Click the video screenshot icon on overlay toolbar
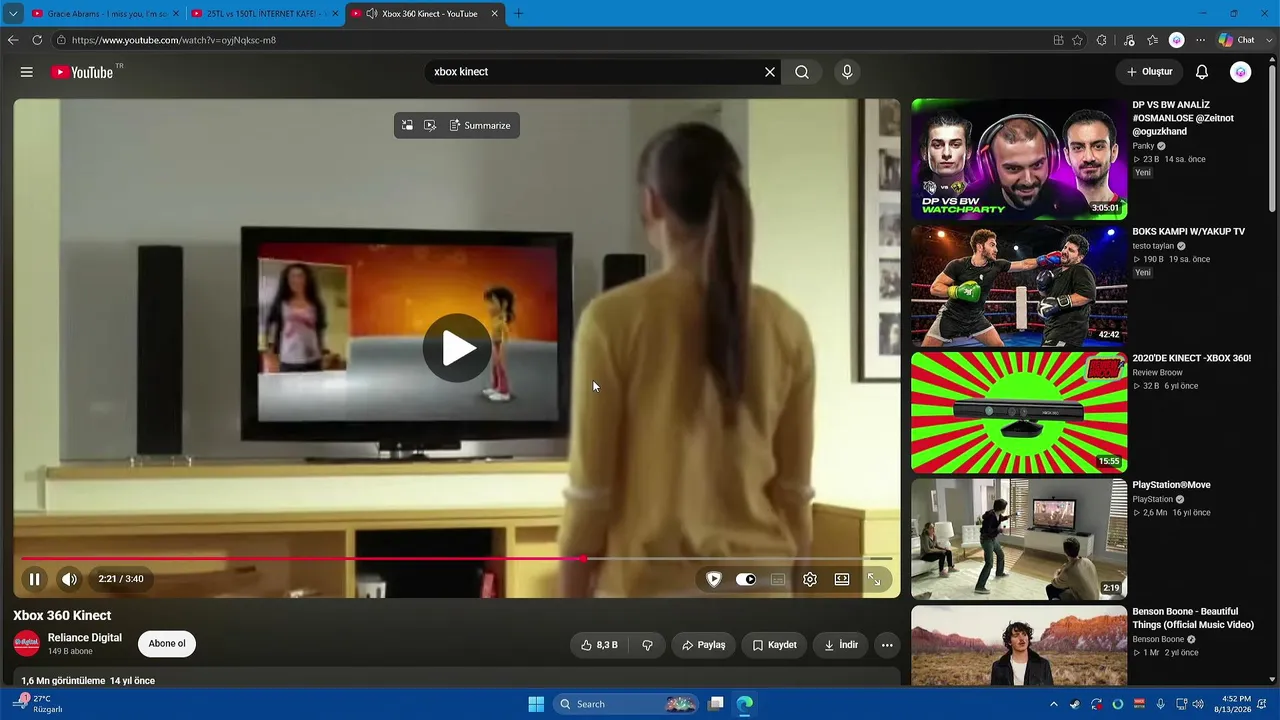1280x720 pixels. (430, 125)
